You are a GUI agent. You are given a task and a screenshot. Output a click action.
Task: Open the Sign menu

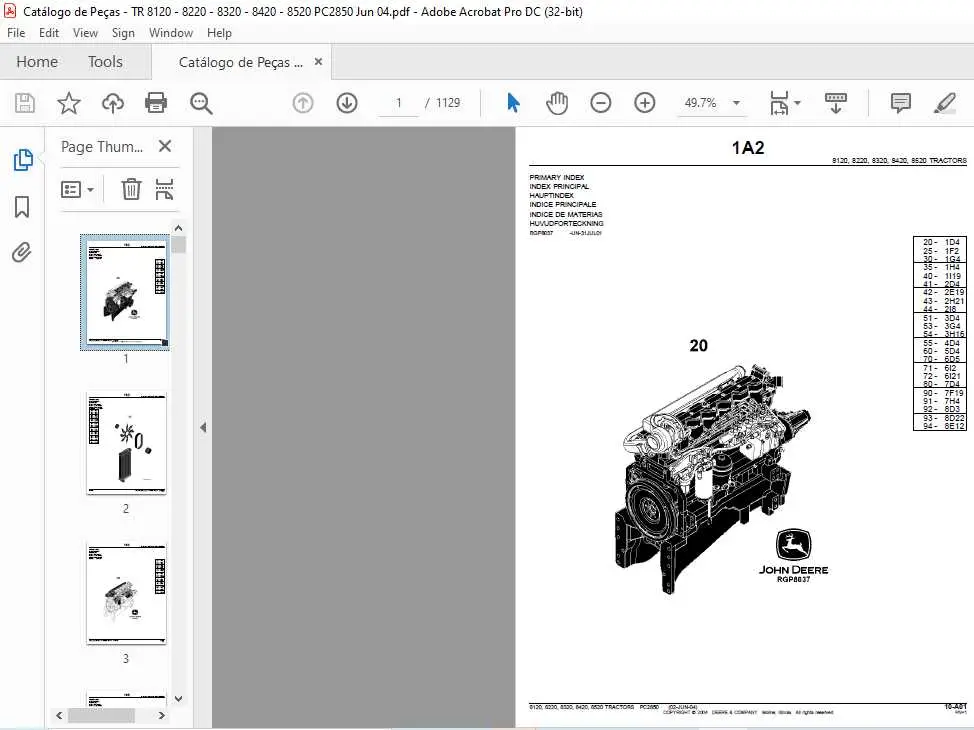tap(123, 33)
